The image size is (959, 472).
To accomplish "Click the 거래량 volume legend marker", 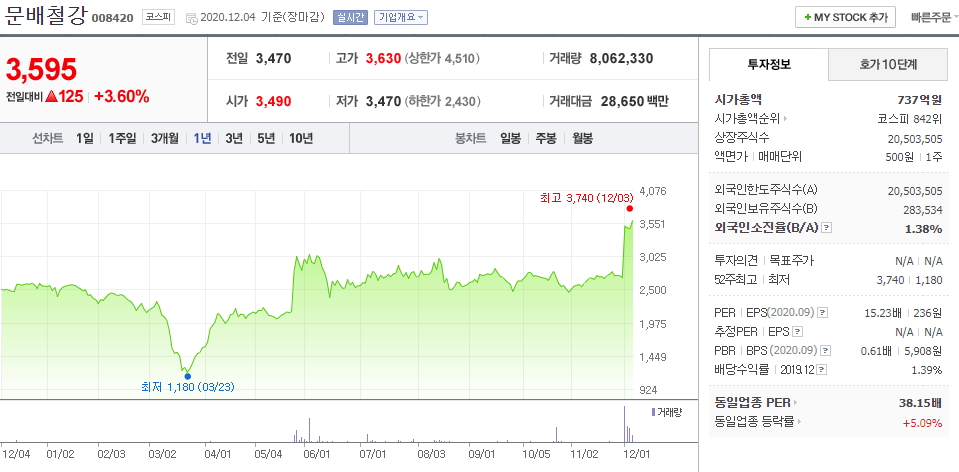I will (653, 412).
